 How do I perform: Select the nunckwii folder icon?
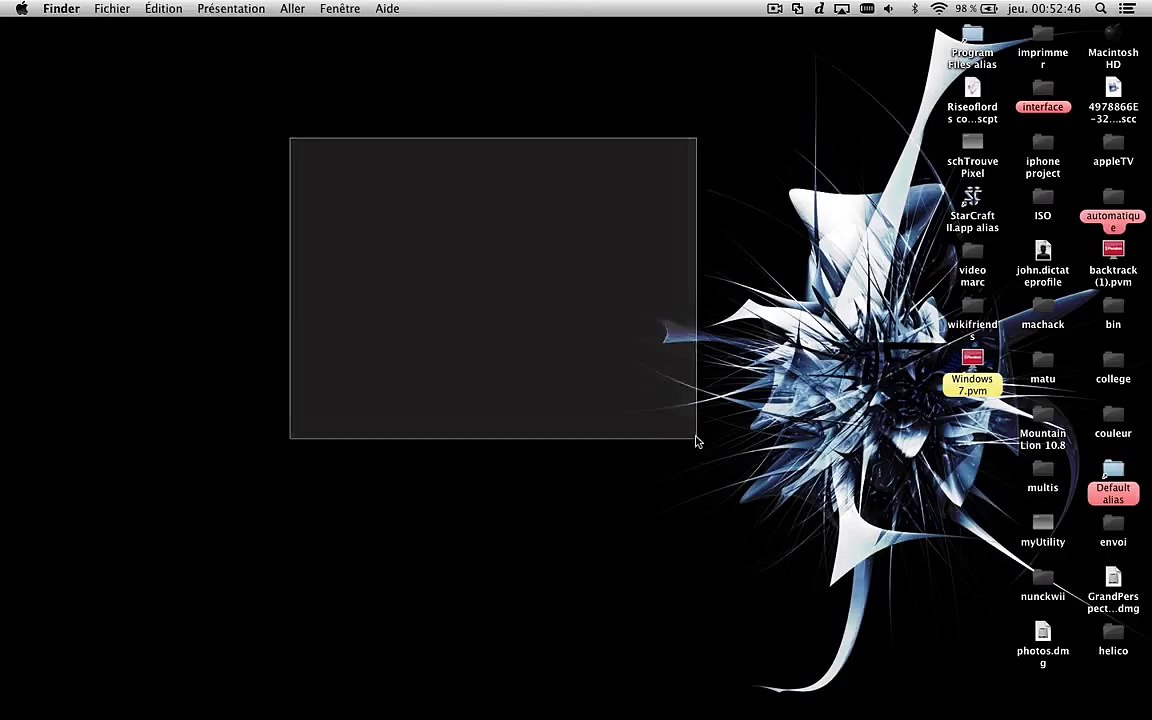coord(1043,577)
